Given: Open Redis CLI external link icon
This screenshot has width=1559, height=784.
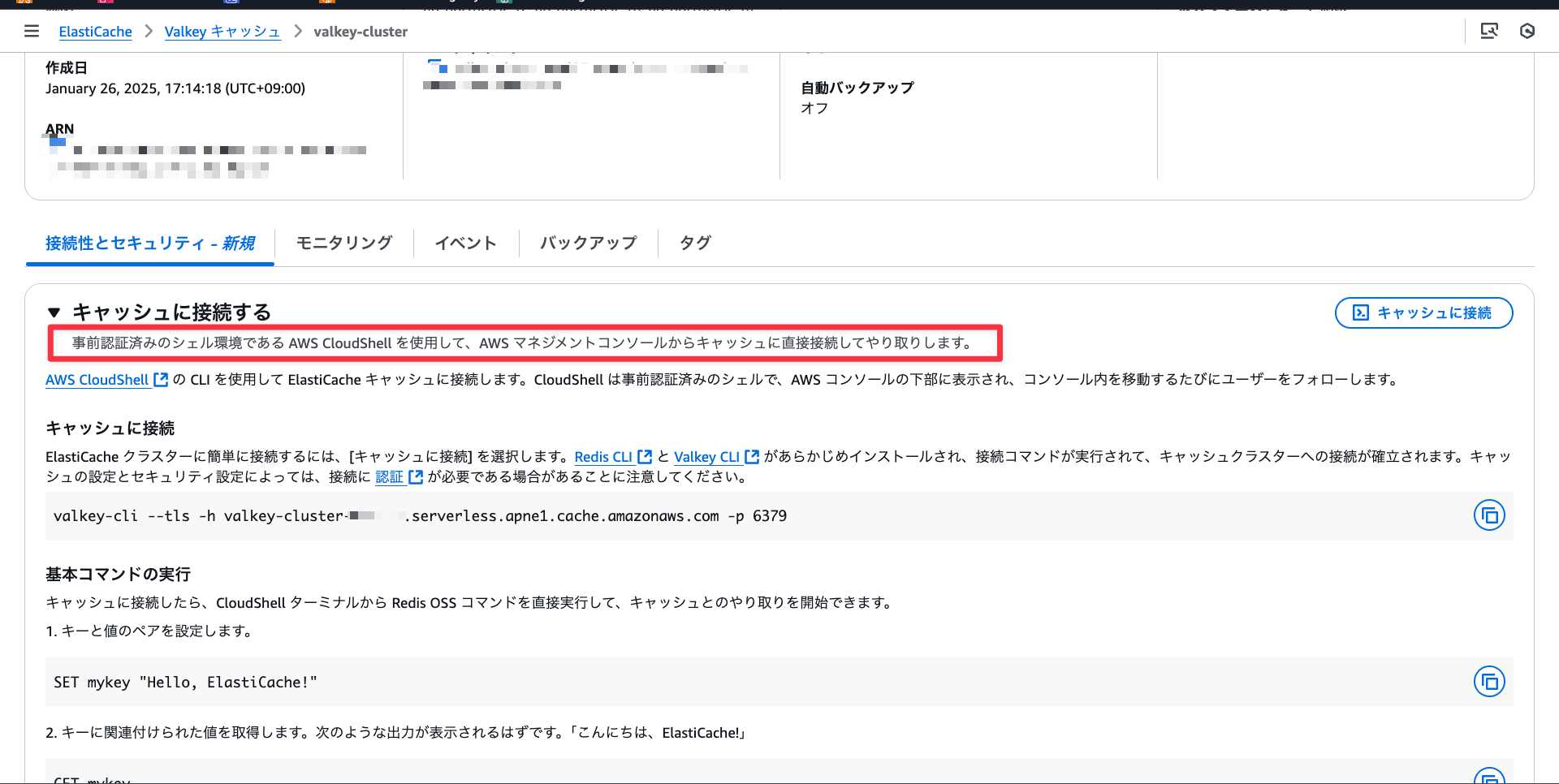Looking at the screenshot, I should 645,457.
